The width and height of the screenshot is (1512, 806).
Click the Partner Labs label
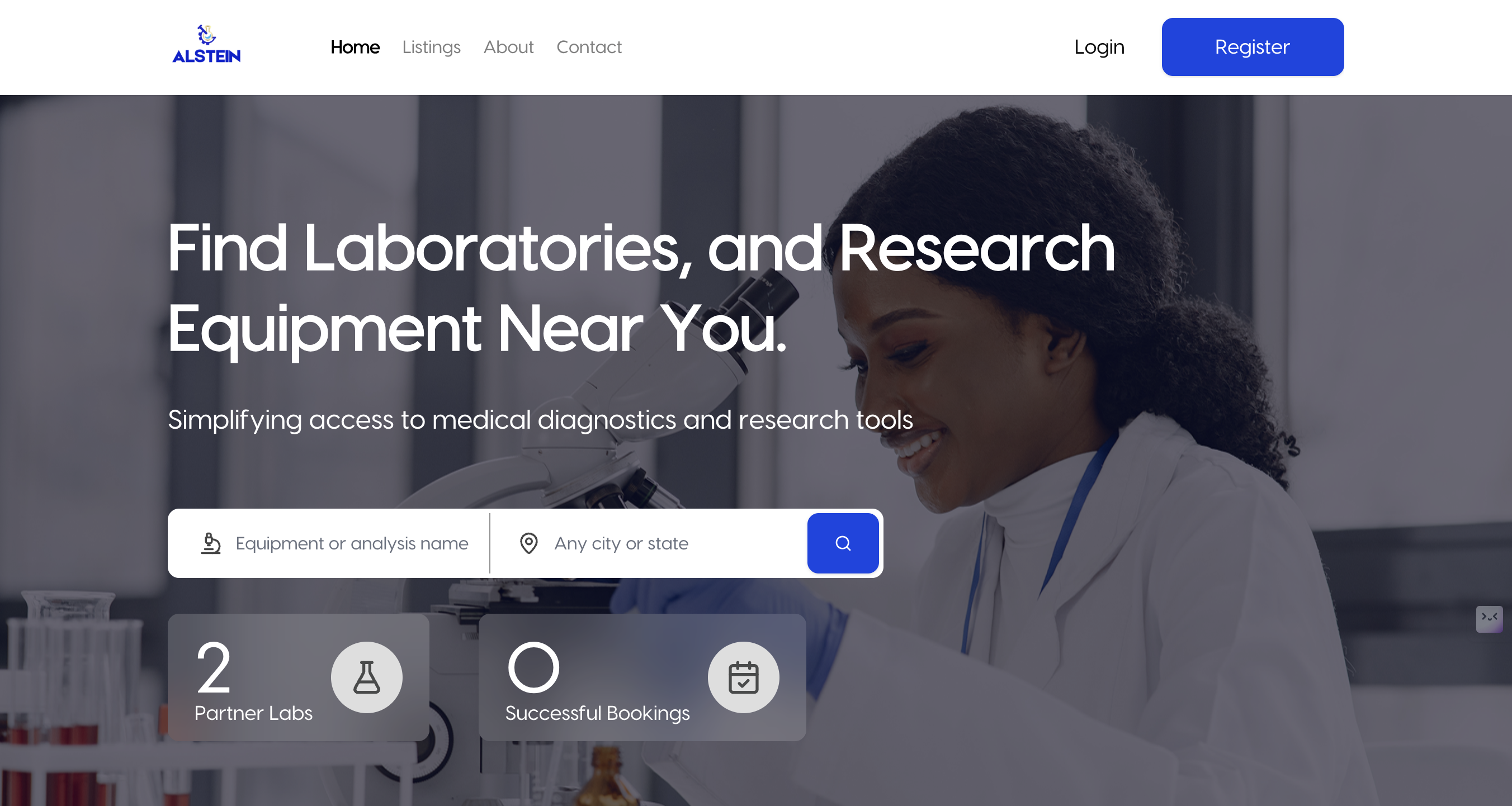click(253, 713)
